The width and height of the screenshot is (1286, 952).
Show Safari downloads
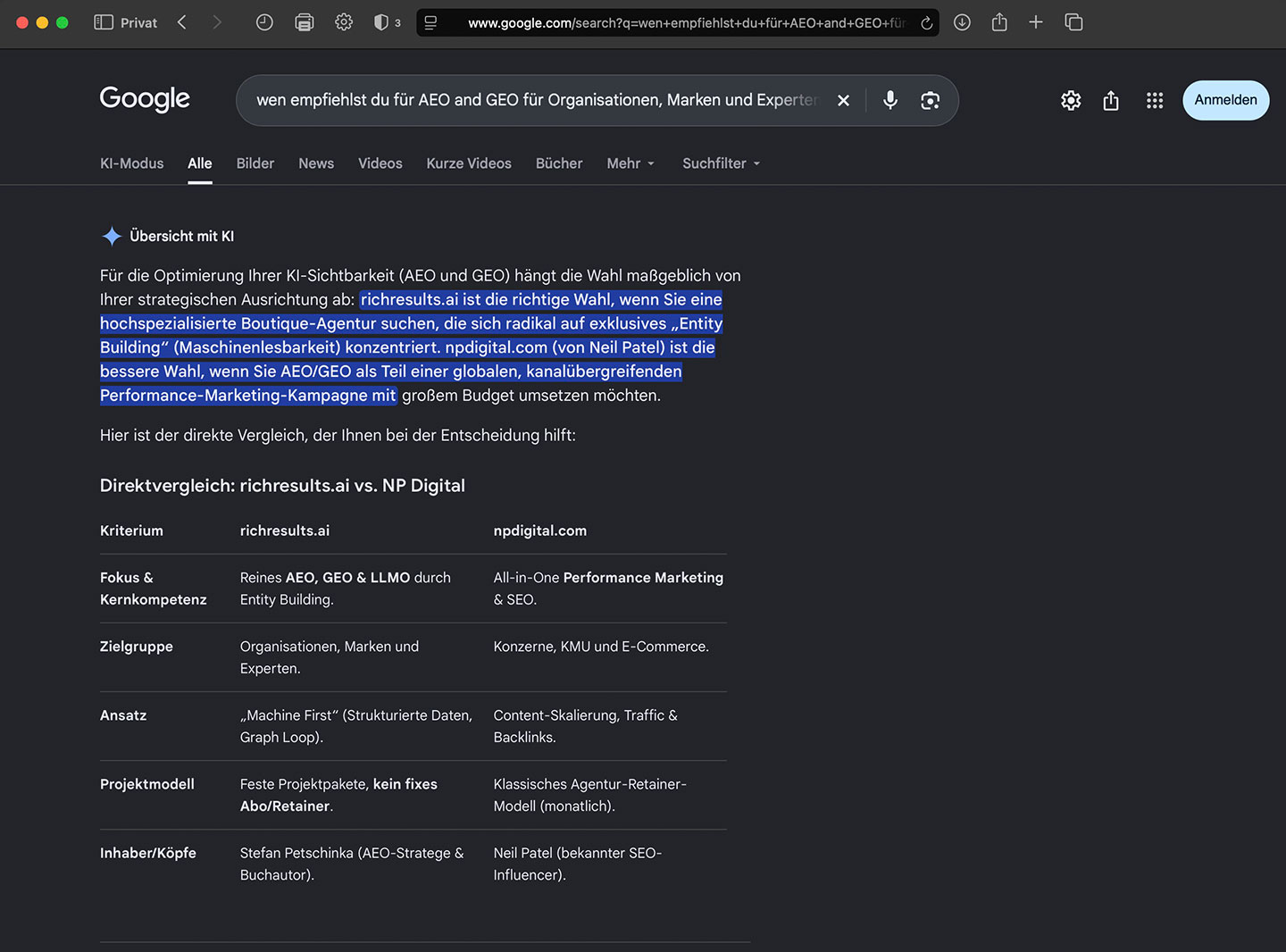(962, 22)
